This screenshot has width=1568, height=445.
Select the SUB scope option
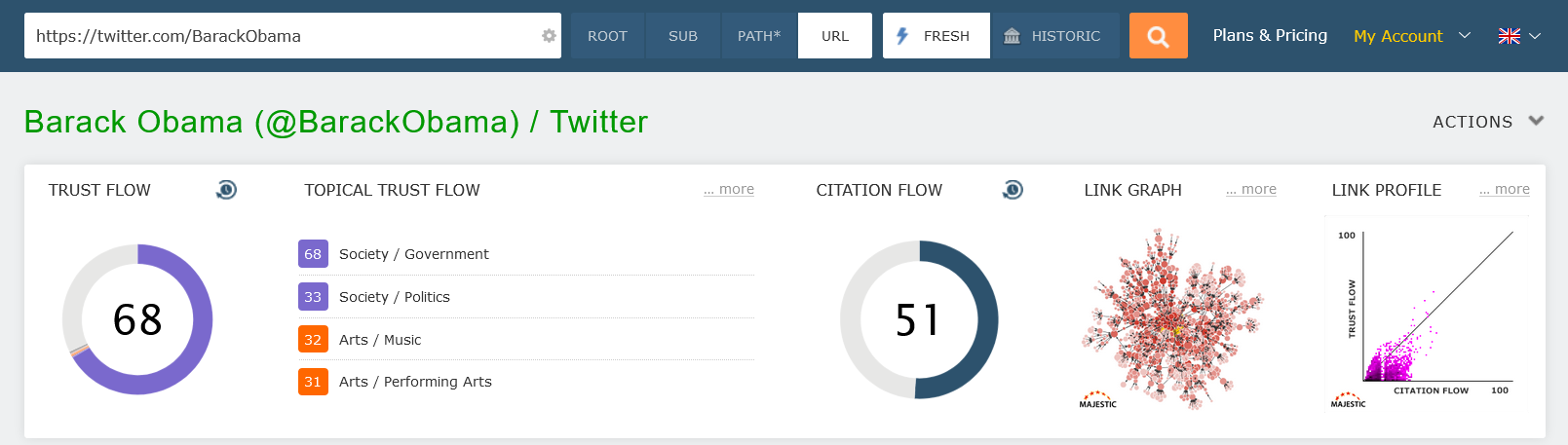(682, 36)
